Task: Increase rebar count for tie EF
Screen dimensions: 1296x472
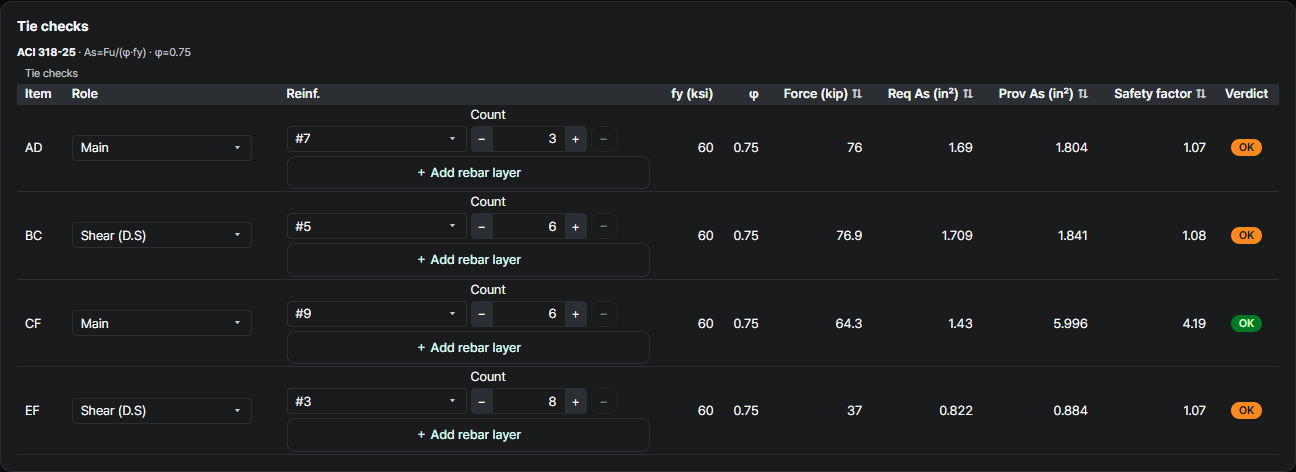Action: [x=575, y=402]
